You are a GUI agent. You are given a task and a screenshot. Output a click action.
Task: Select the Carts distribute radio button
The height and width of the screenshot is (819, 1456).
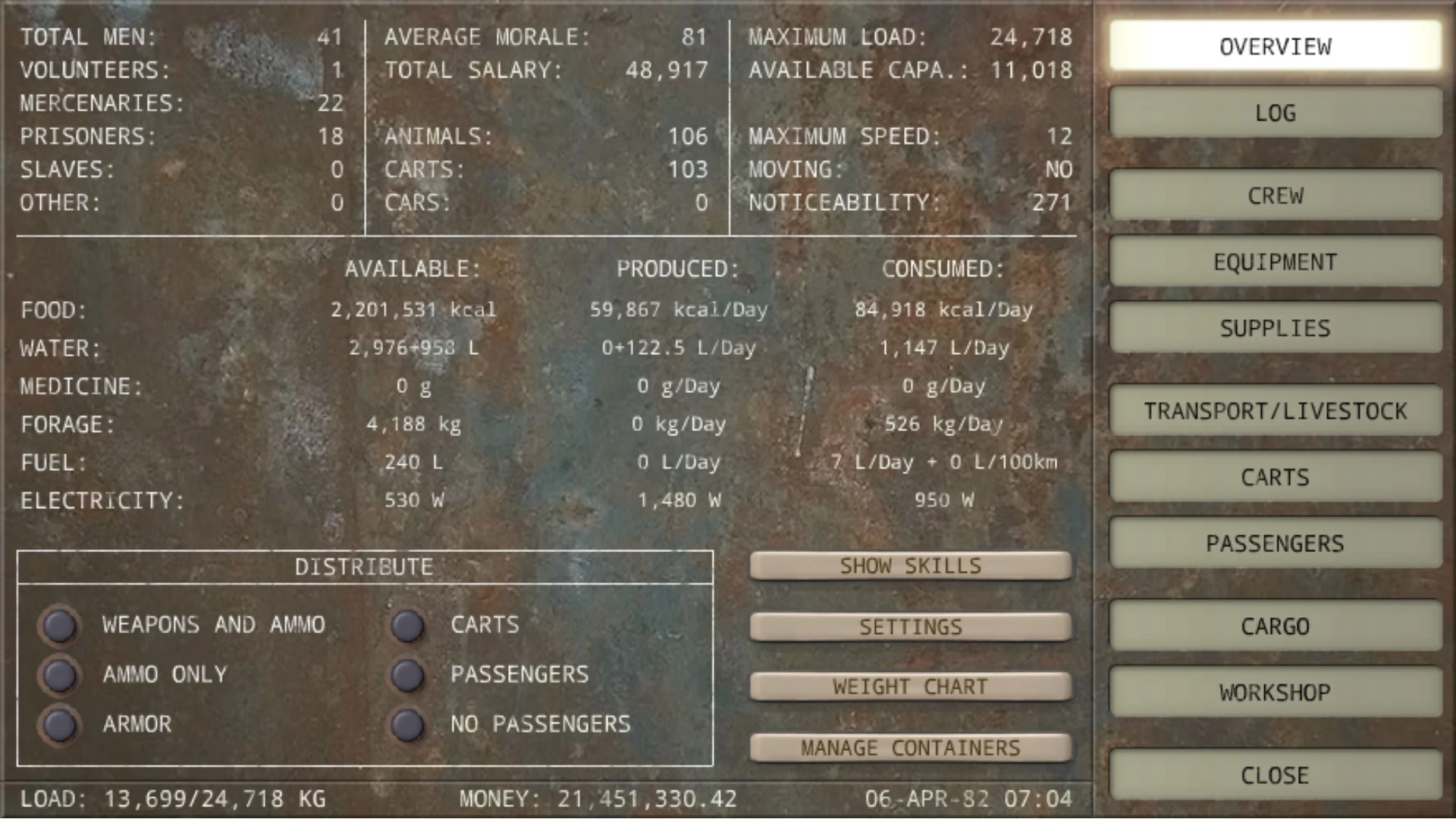coord(408,626)
